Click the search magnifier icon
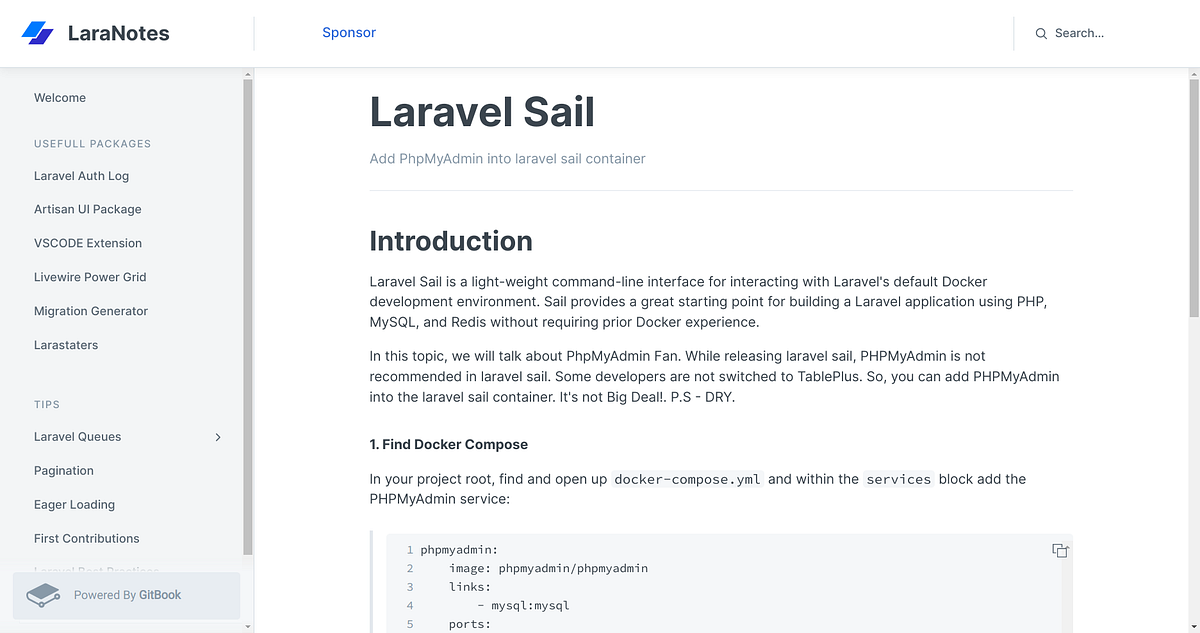 [1040, 33]
